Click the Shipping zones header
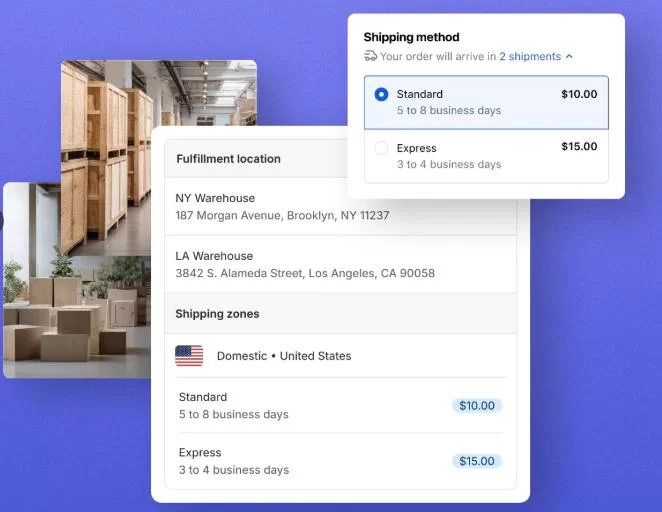 [217, 314]
